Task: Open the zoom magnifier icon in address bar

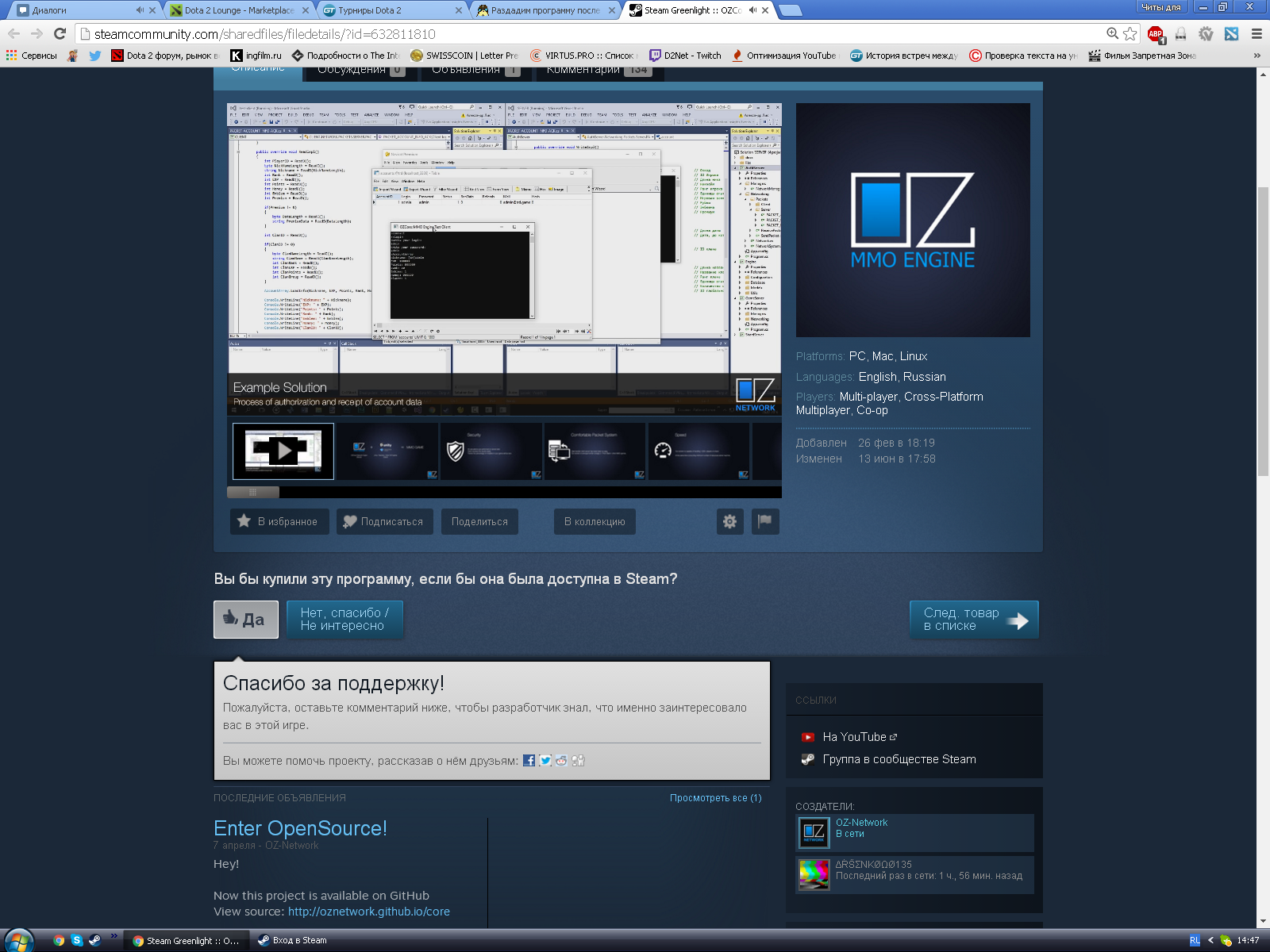Action: tap(1113, 33)
